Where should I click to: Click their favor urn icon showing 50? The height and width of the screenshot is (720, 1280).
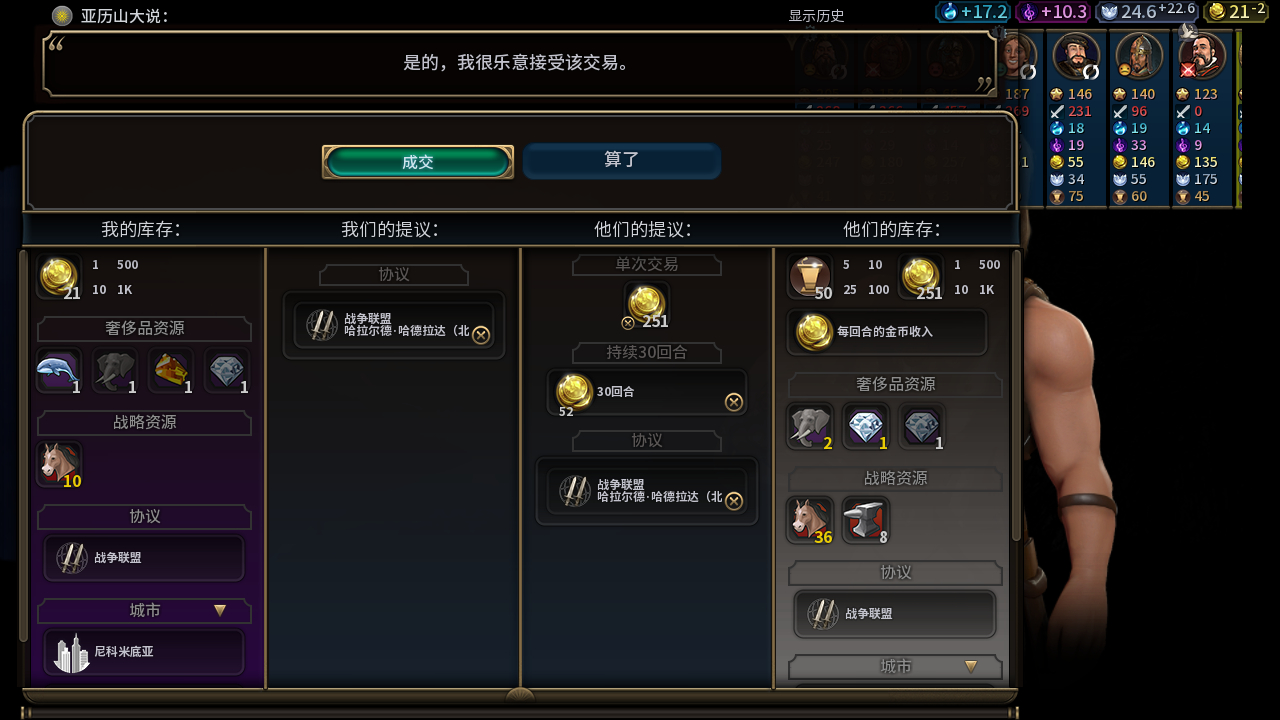[x=810, y=277]
